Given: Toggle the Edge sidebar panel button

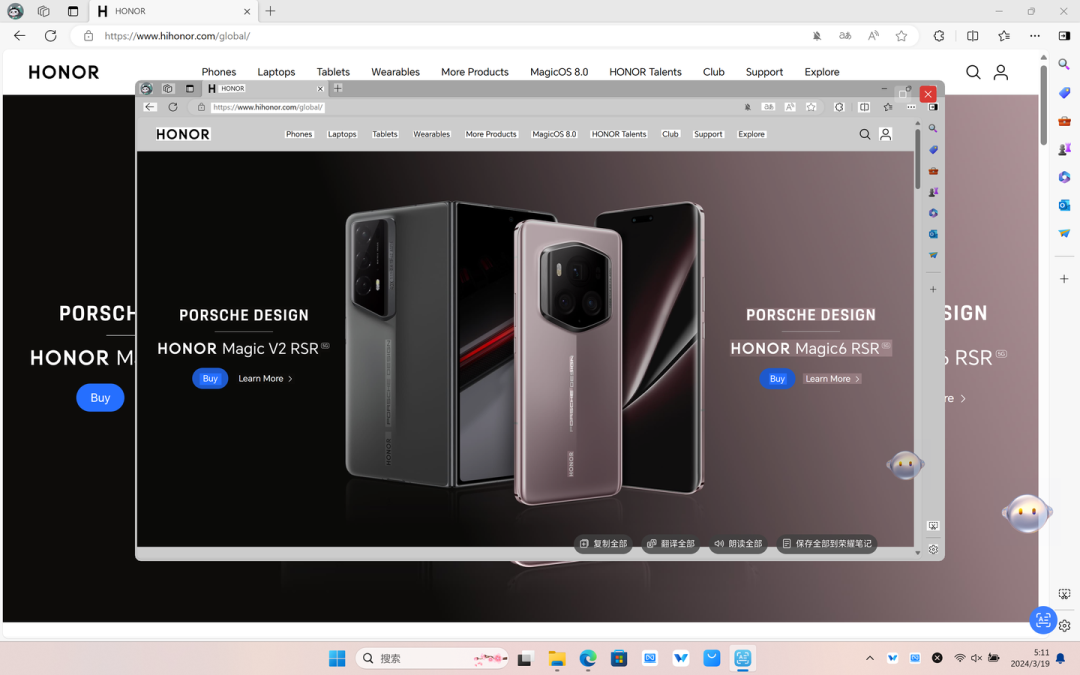Looking at the screenshot, I should pyautogui.click(x=1064, y=36).
